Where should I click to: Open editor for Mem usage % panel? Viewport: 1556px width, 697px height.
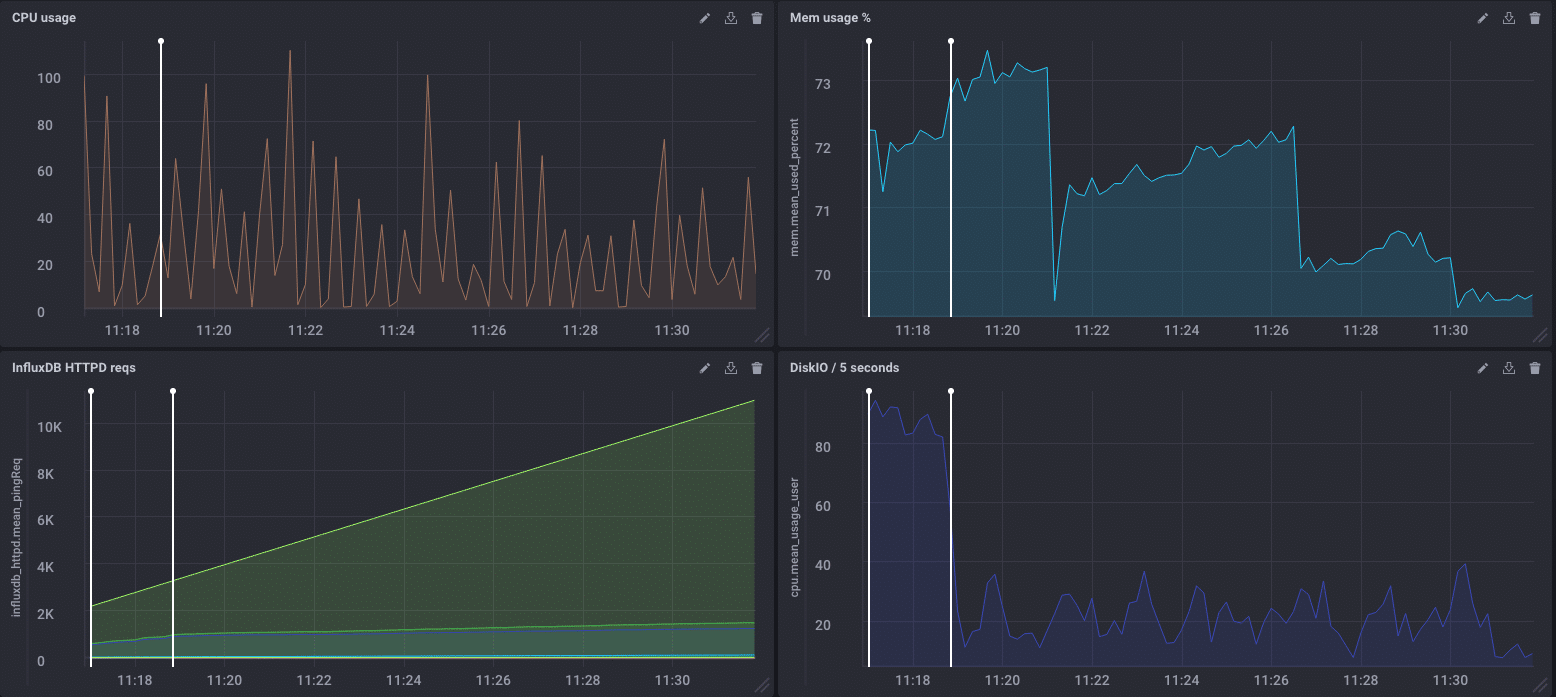1483,18
